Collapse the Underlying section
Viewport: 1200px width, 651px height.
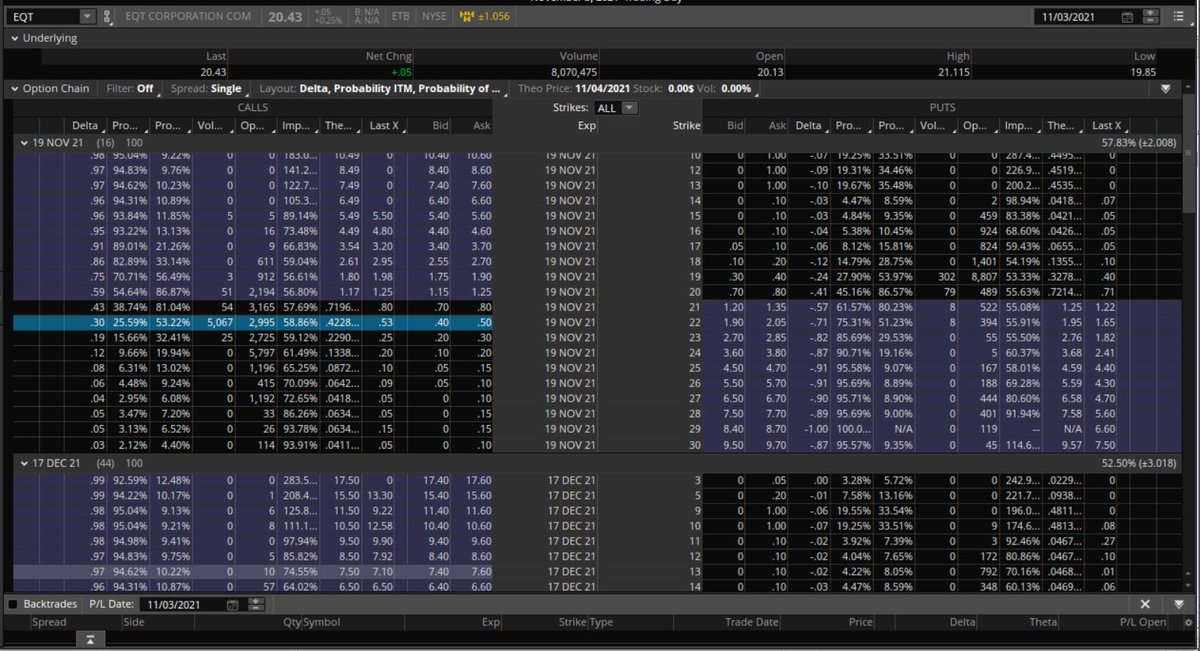click(13, 38)
